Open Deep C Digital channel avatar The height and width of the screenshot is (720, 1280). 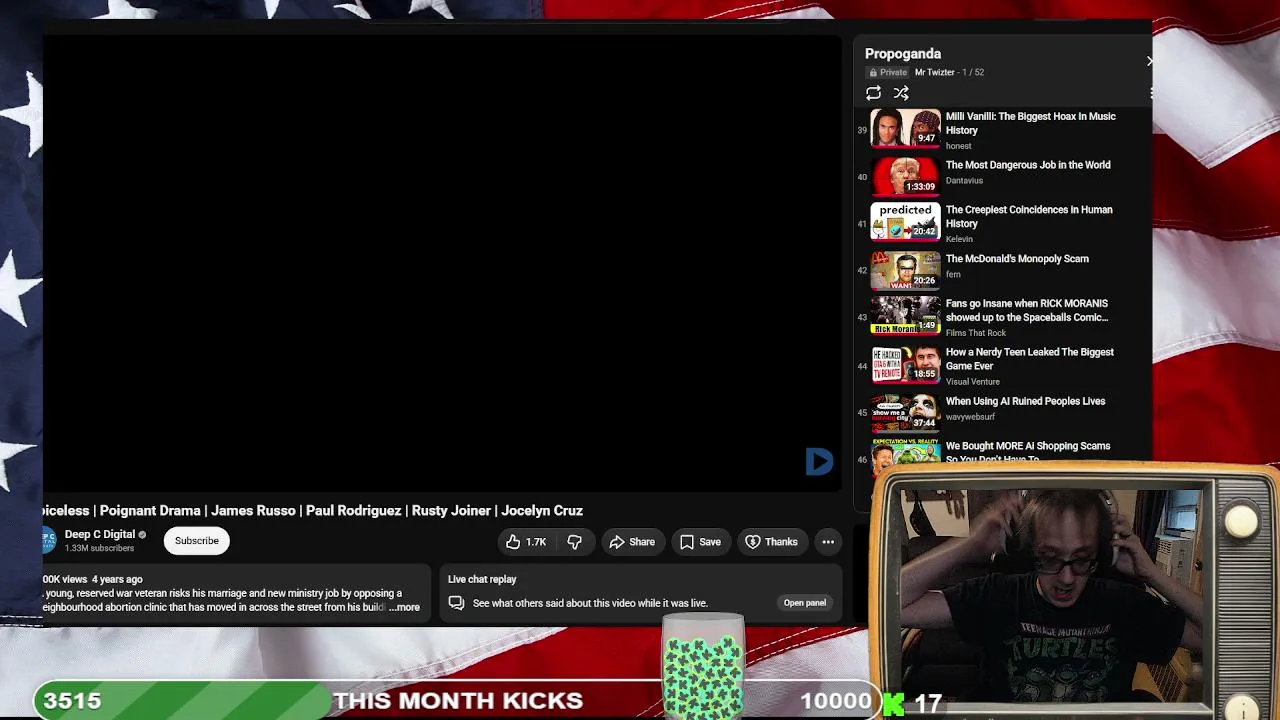49,540
